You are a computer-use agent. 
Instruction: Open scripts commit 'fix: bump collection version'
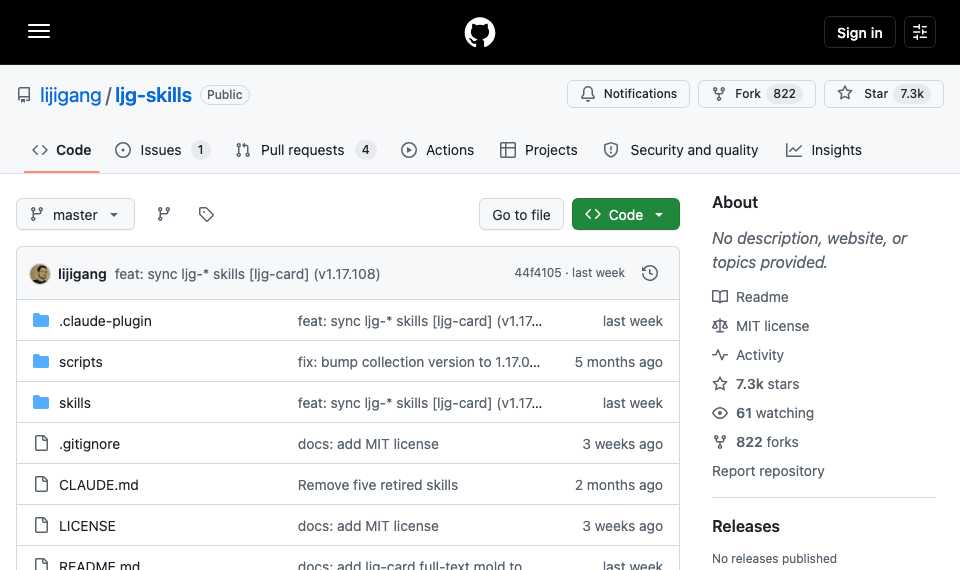coord(419,362)
